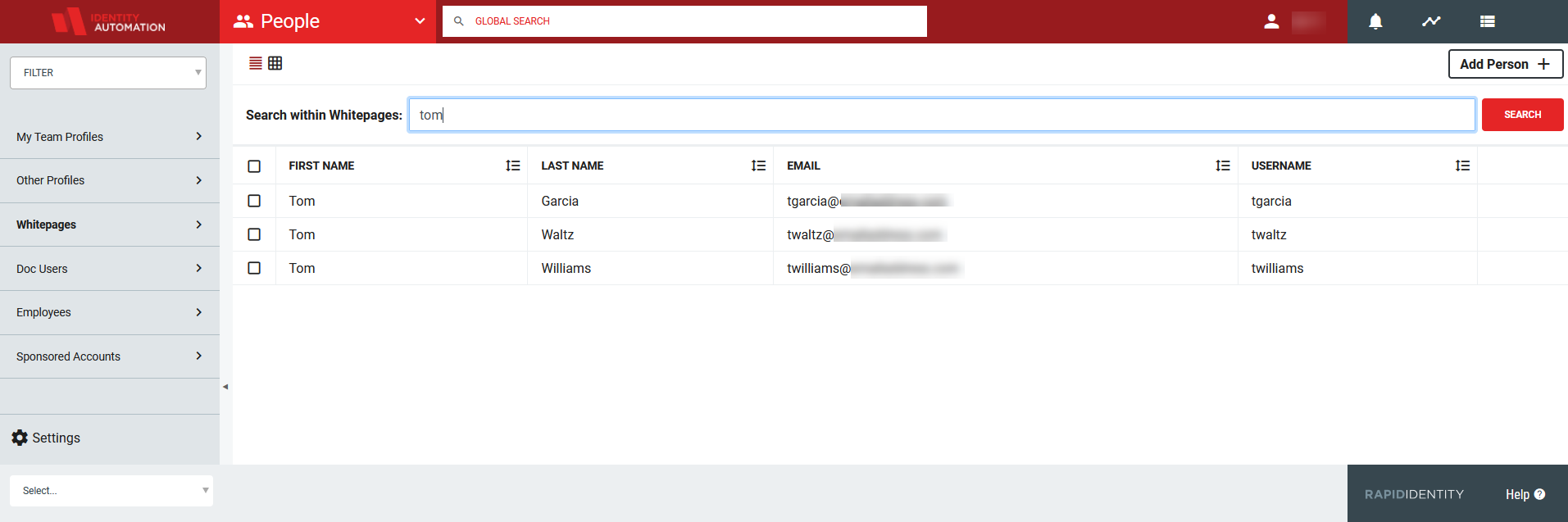Image resolution: width=1568 pixels, height=522 pixels.
Task: Open the FILTER dropdown
Action: 108,73
